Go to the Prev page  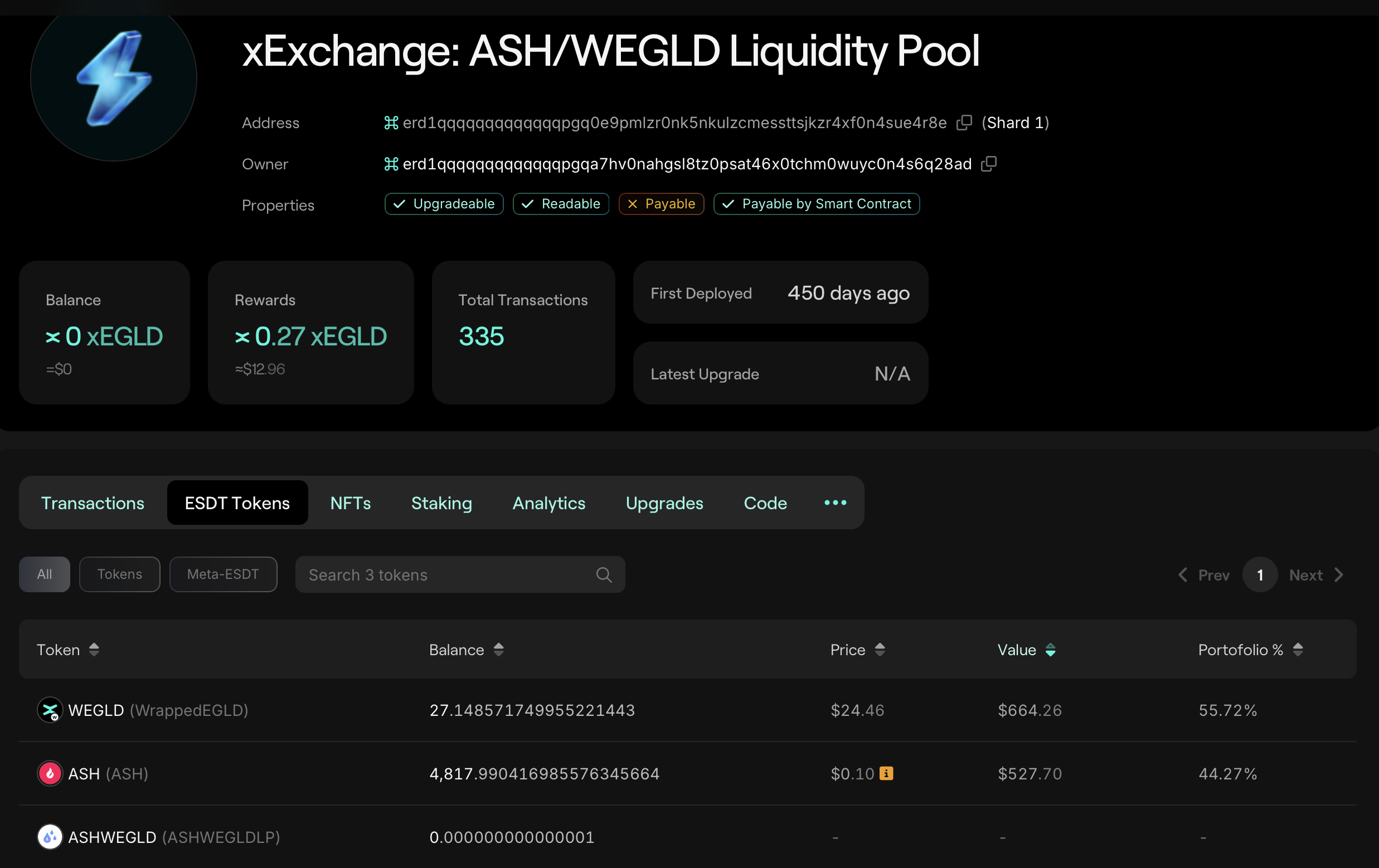(x=1204, y=575)
